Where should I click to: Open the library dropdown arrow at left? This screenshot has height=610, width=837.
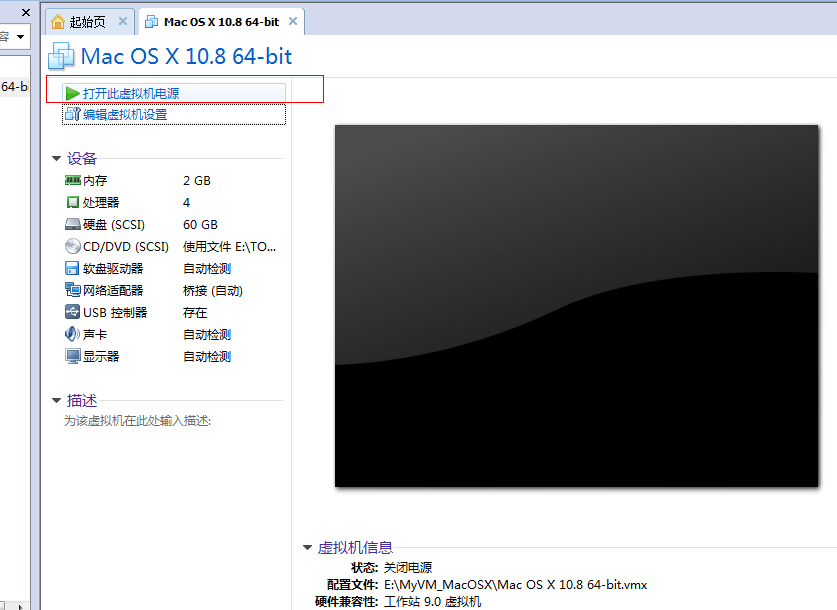[20, 37]
